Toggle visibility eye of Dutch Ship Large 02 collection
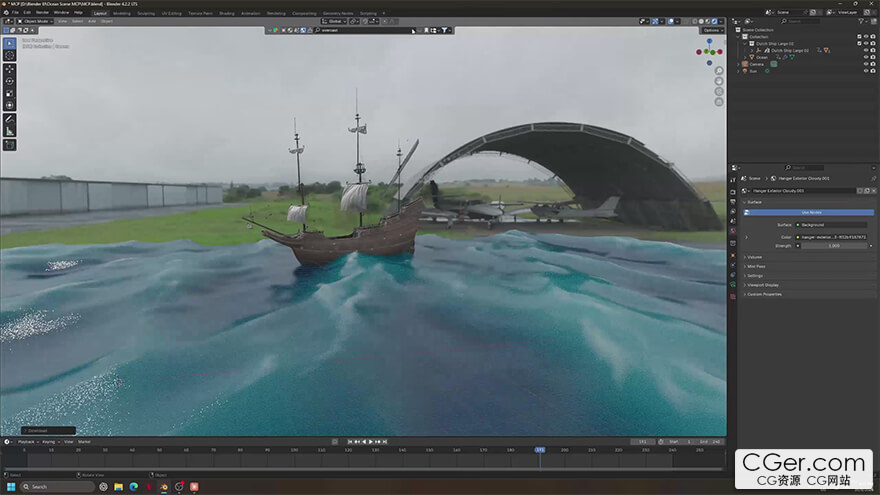Screen dimensions: 880x495 (x=866, y=43)
